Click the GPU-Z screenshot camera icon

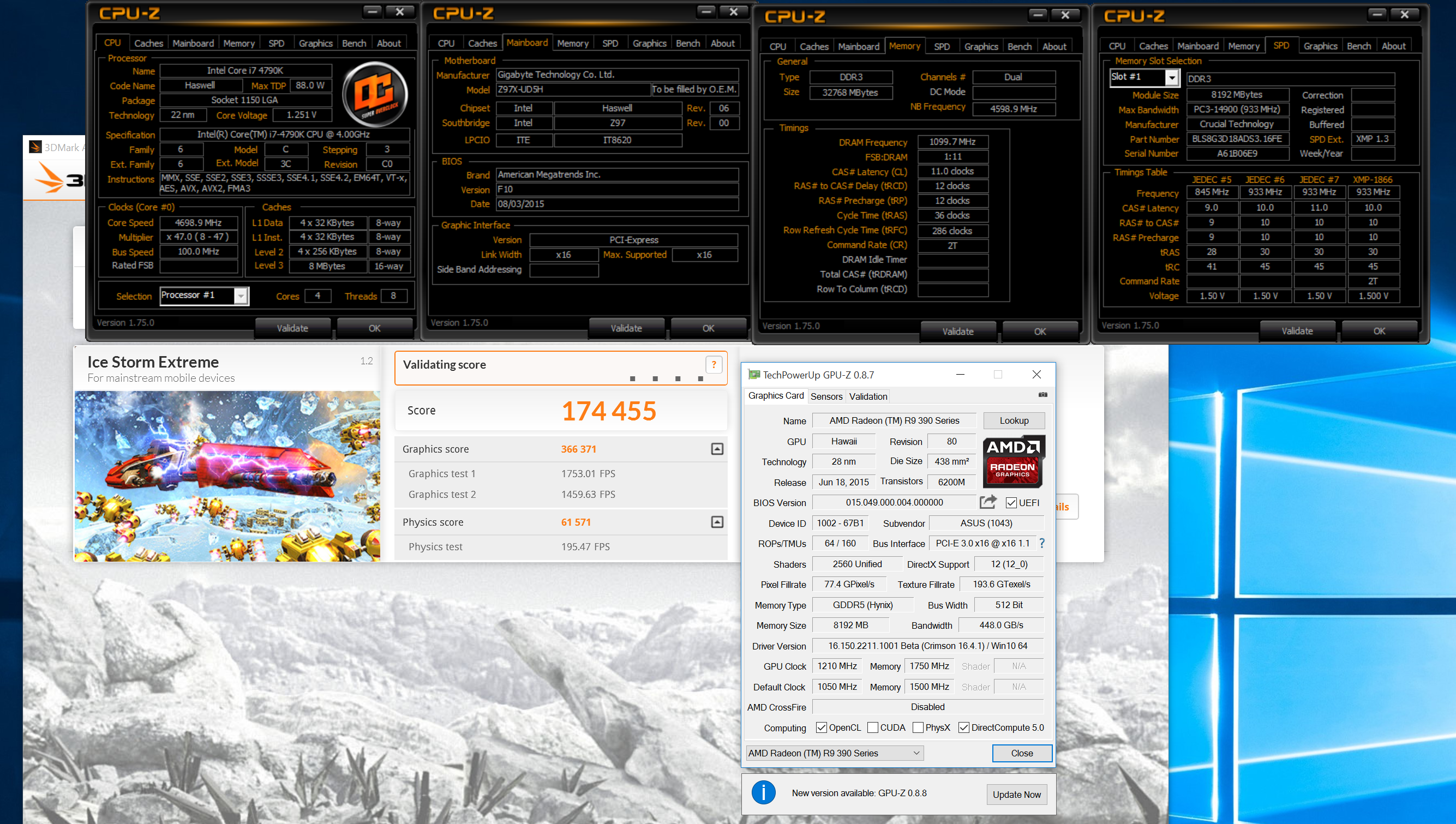tap(1042, 395)
